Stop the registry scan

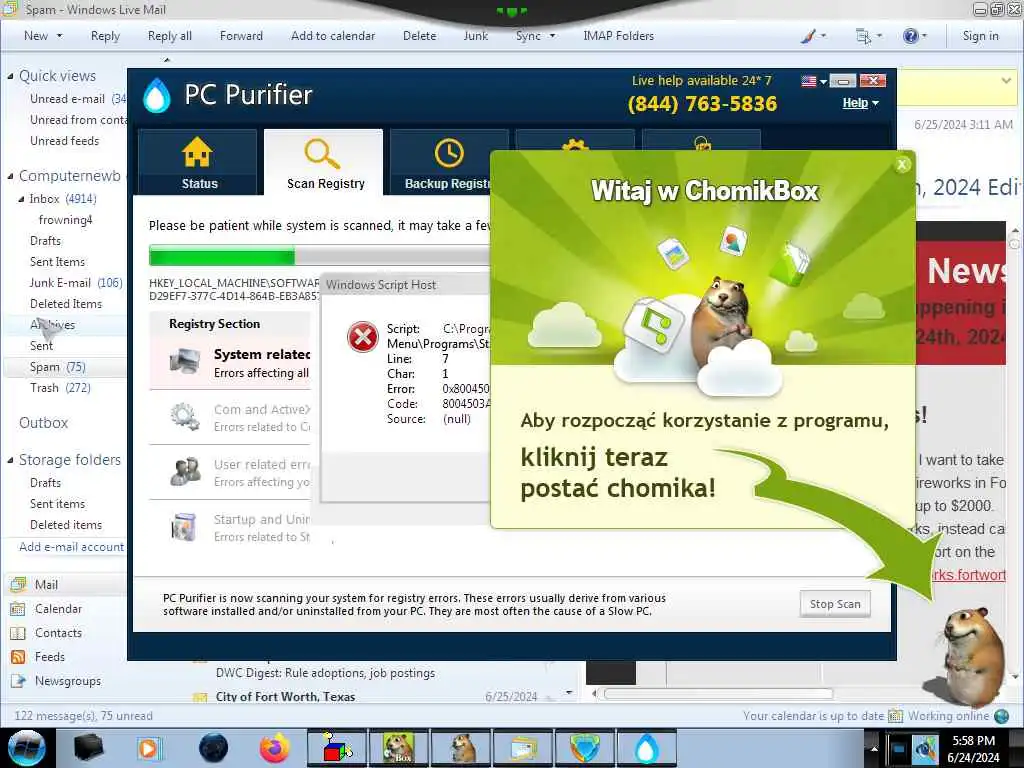pos(835,604)
